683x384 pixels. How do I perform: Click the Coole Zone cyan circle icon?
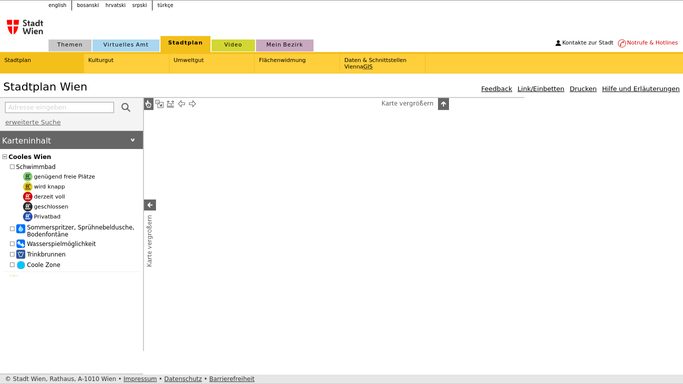(20, 265)
